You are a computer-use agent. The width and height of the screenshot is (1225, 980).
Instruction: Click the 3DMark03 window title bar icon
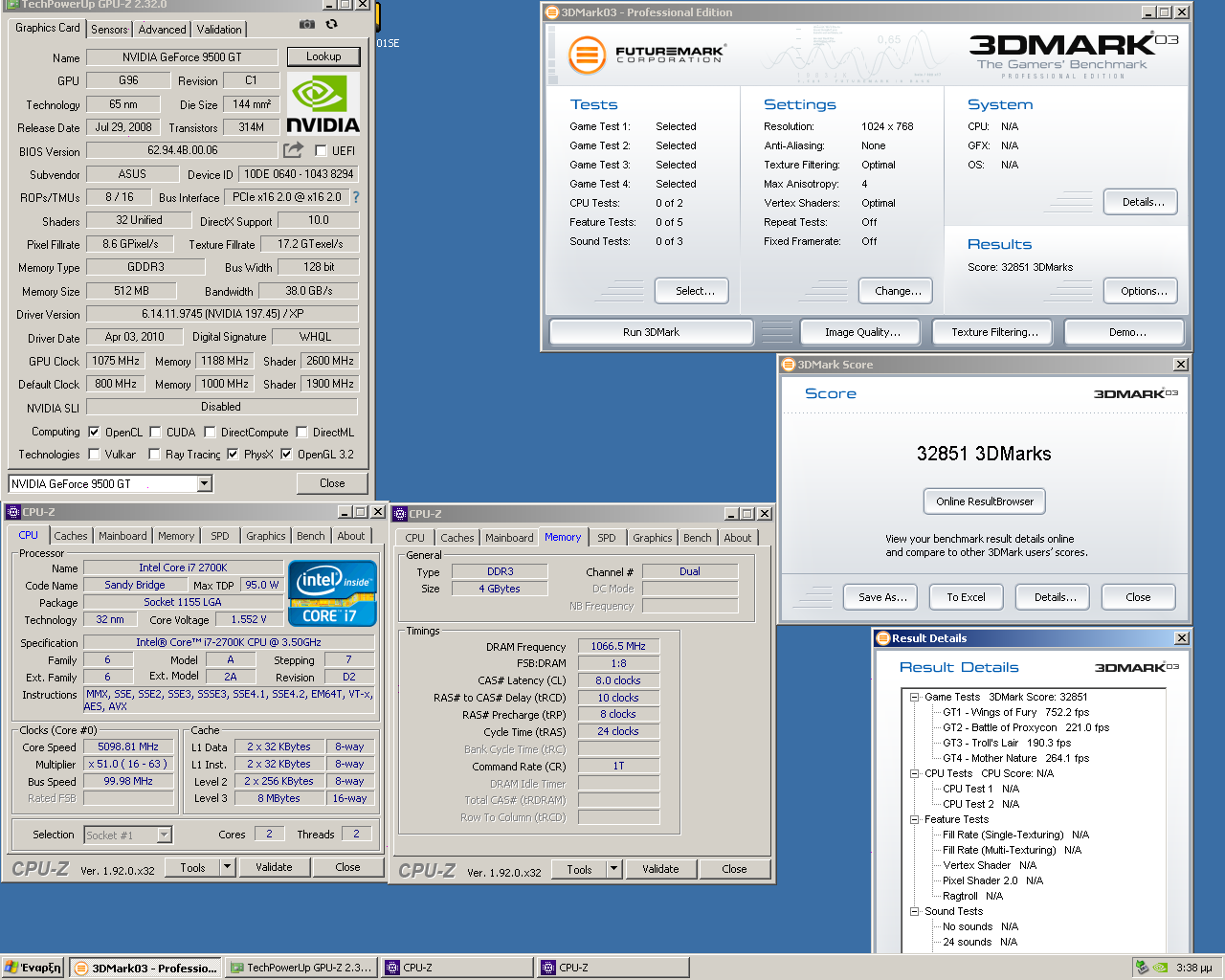coord(552,12)
